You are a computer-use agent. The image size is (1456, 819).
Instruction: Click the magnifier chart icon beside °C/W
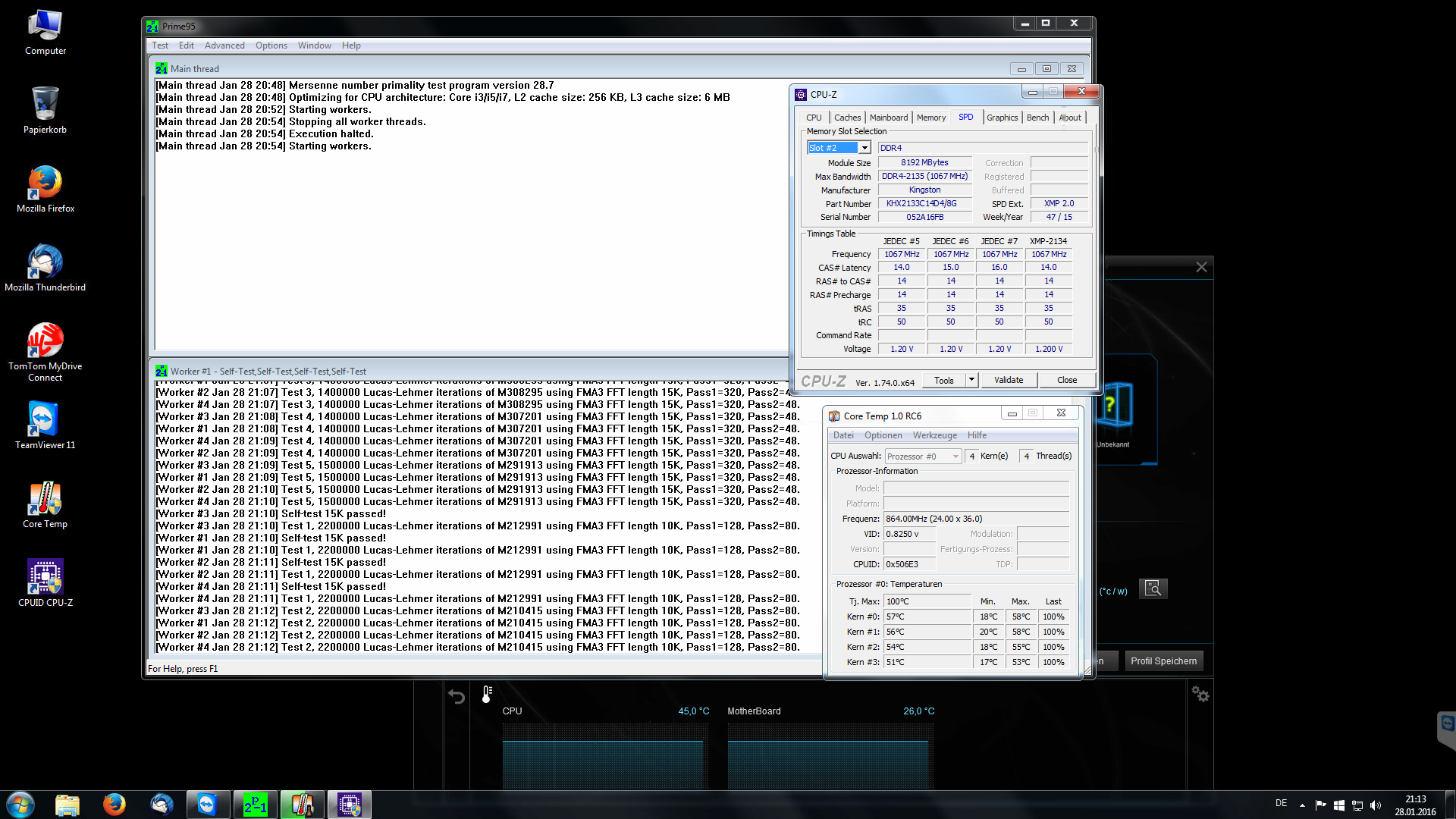[1153, 588]
